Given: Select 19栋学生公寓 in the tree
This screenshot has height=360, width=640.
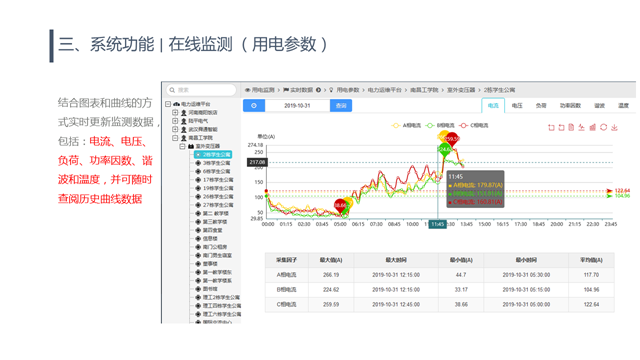Looking at the screenshot, I should (218, 188).
